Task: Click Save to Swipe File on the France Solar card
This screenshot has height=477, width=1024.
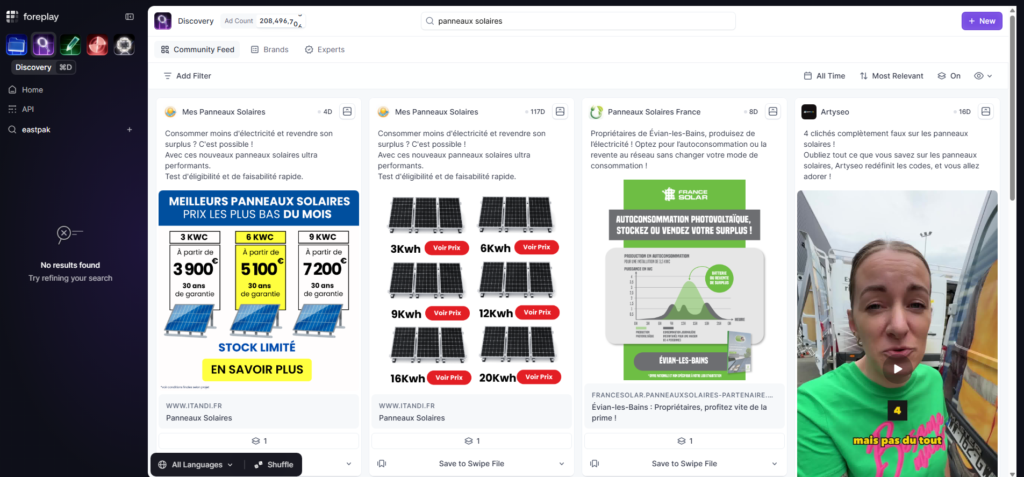Action: [x=684, y=464]
